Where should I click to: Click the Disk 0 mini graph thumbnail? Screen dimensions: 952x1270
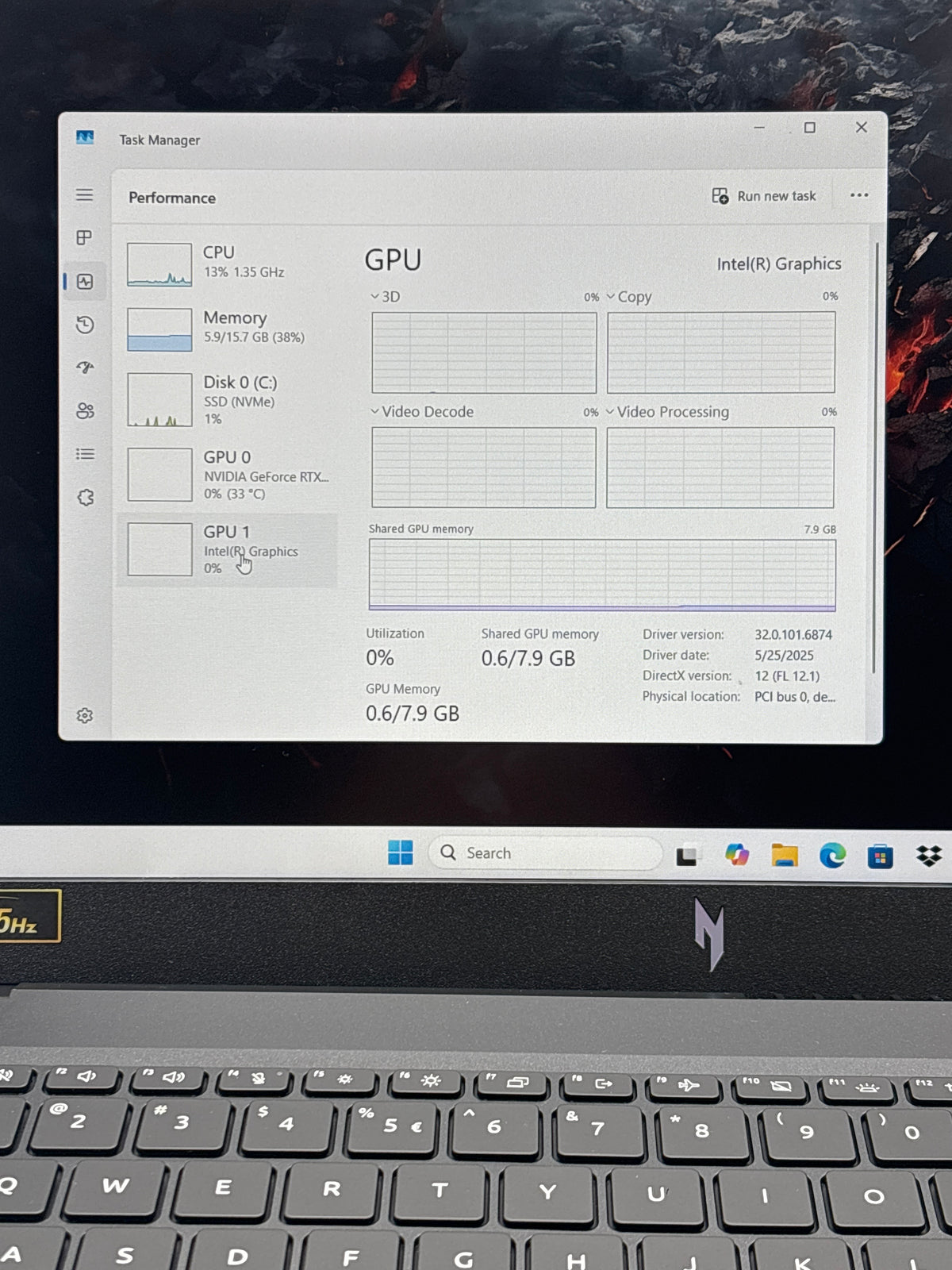point(159,400)
